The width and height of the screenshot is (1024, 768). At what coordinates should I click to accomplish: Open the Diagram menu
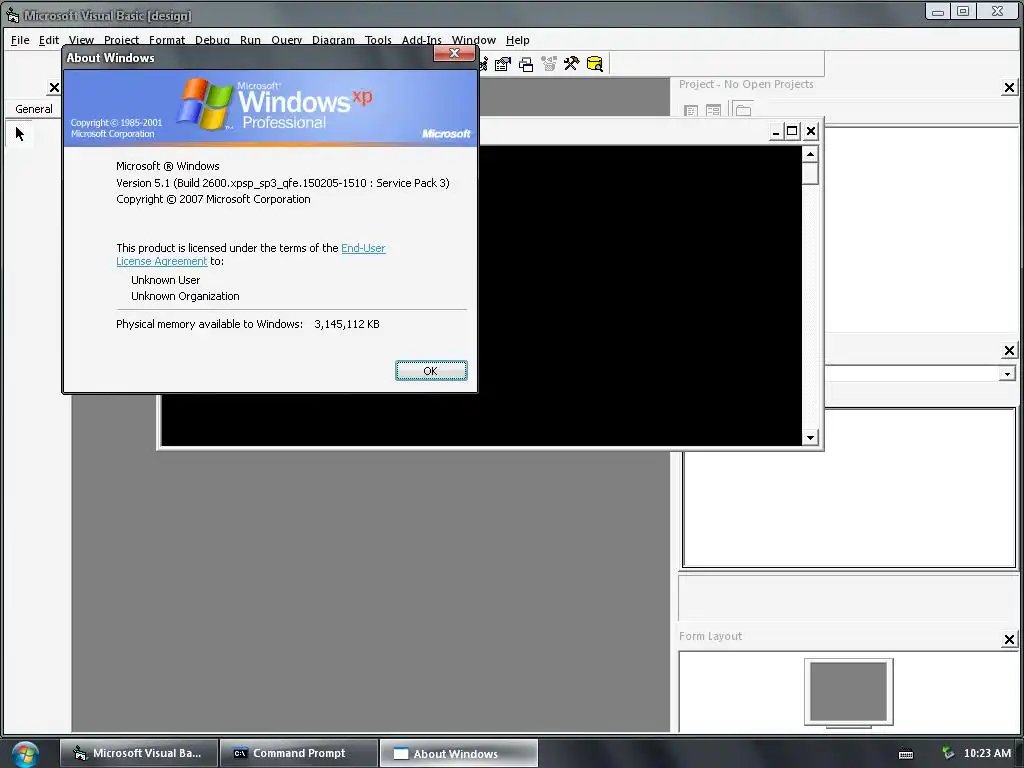333,40
